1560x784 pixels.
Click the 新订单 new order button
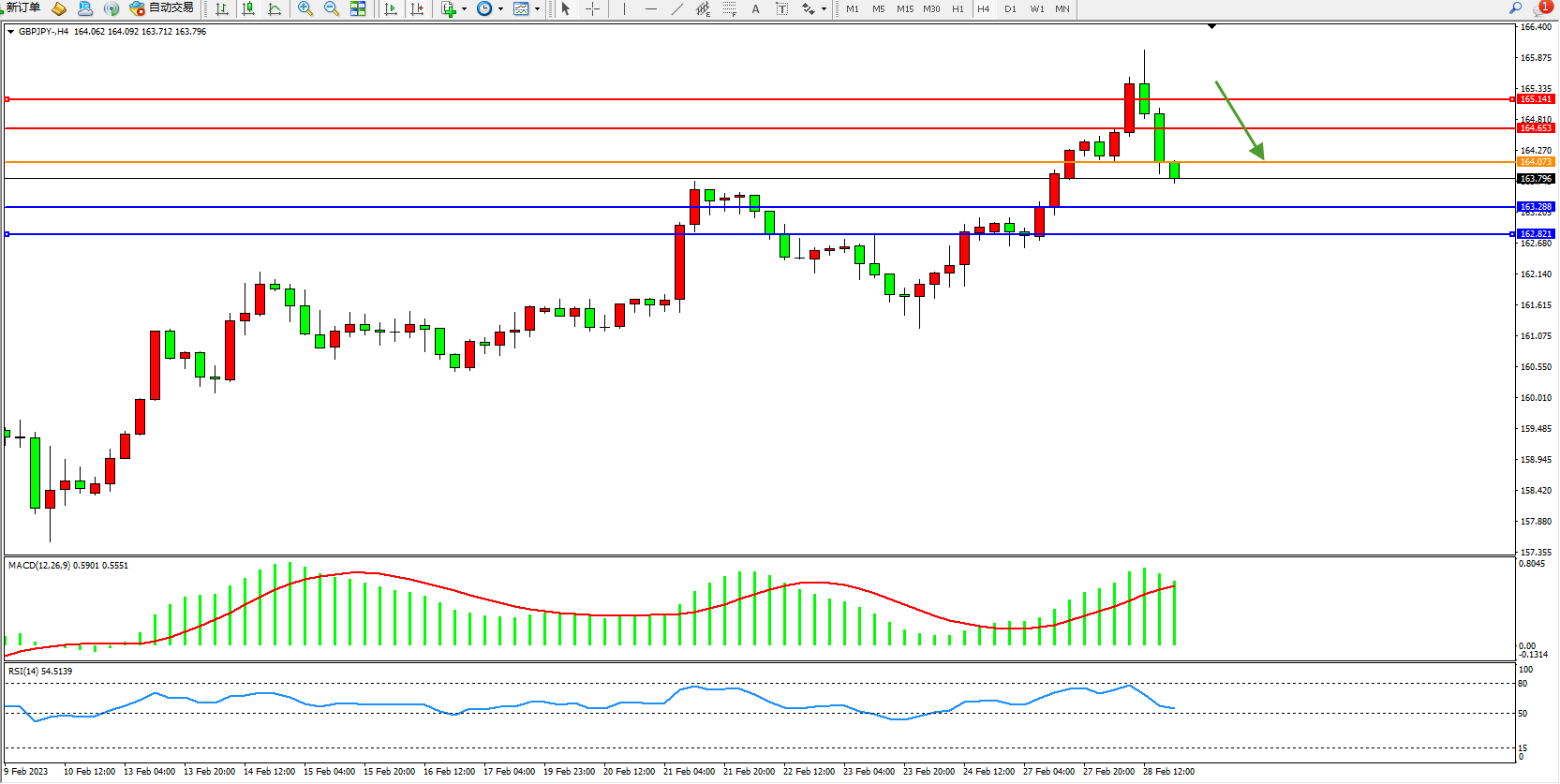pos(22,8)
